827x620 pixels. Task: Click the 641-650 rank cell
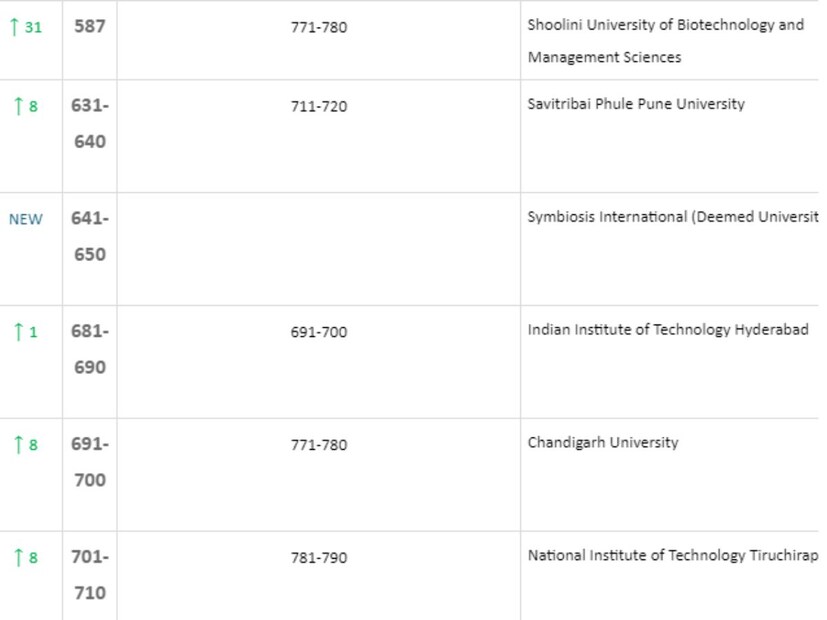coord(89,236)
